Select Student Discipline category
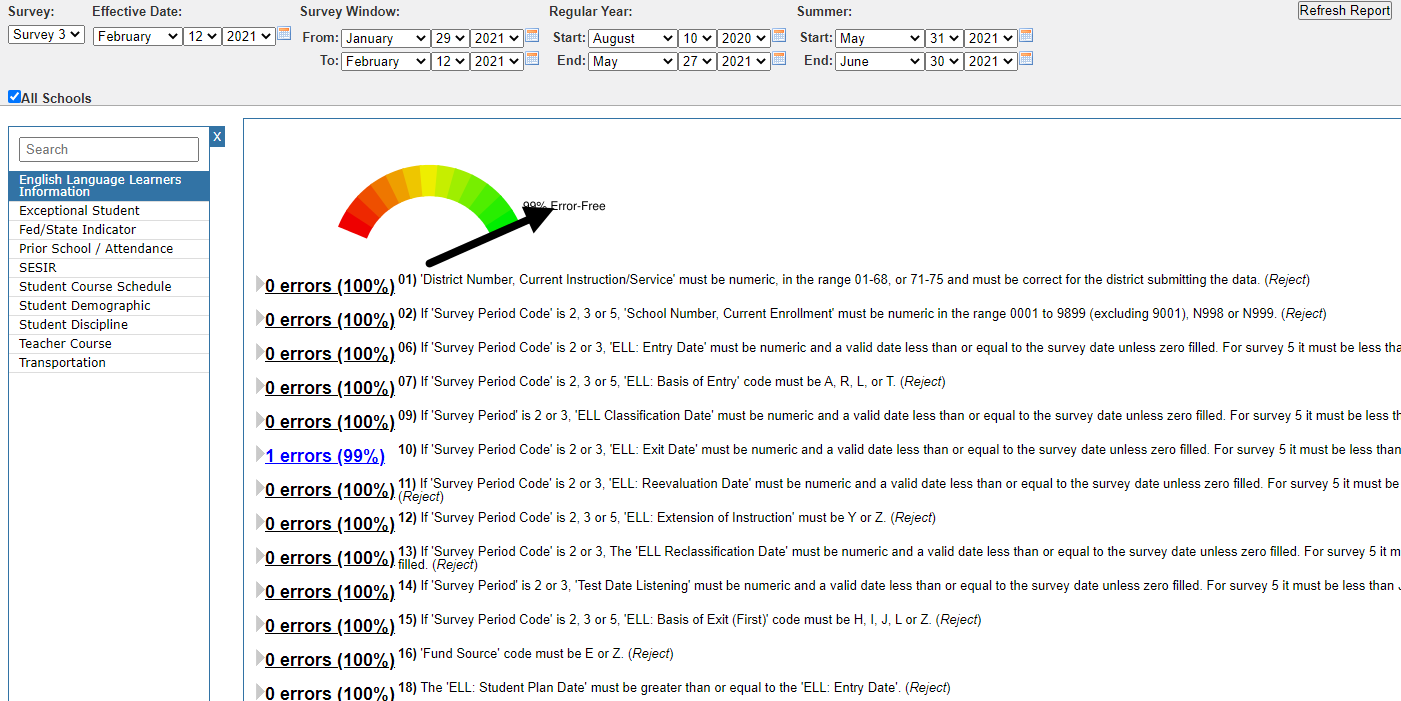This screenshot has width=1401, height=701. pos(109,325)
